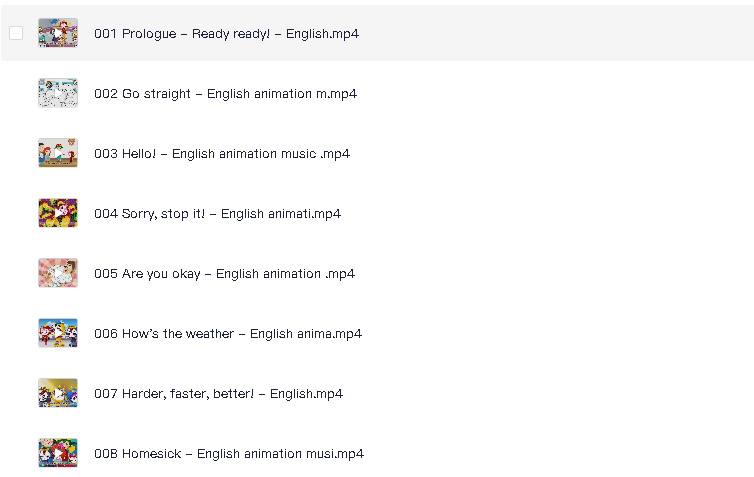This screenshot has height=477, width=754.
Task: Open the 006 How's the weather thumbnail
Action: (58, 333)
